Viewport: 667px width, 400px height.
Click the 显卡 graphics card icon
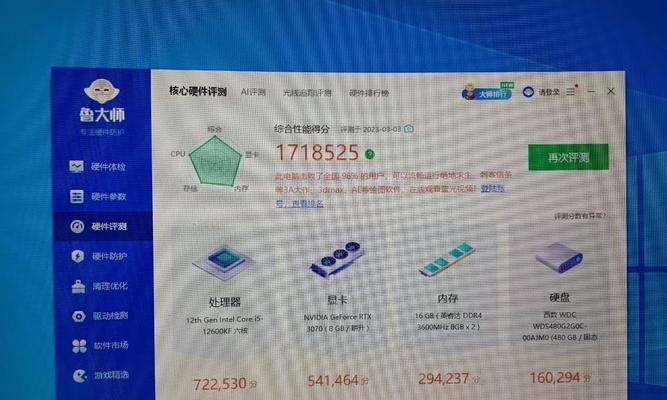(x=337, y=260)
